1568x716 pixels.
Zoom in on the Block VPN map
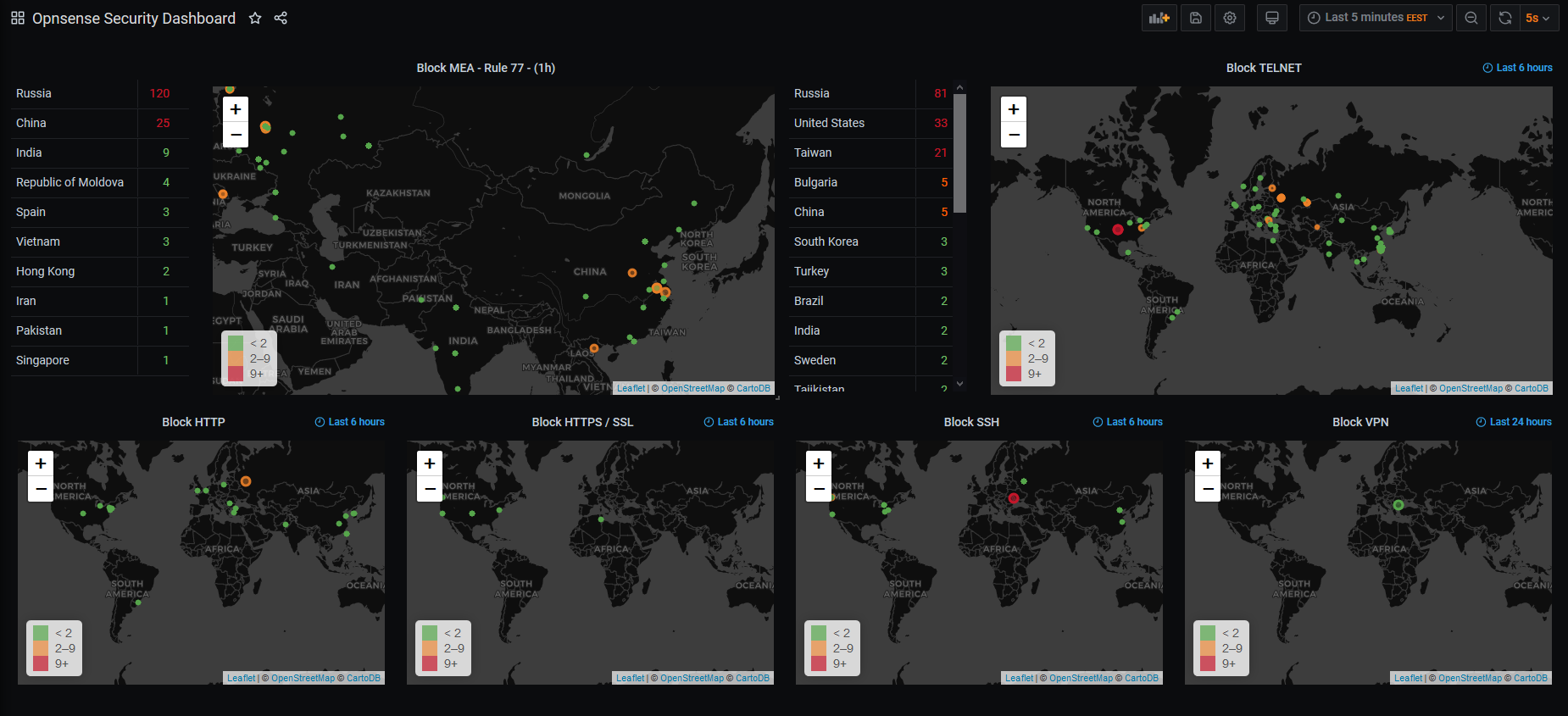1208,463
